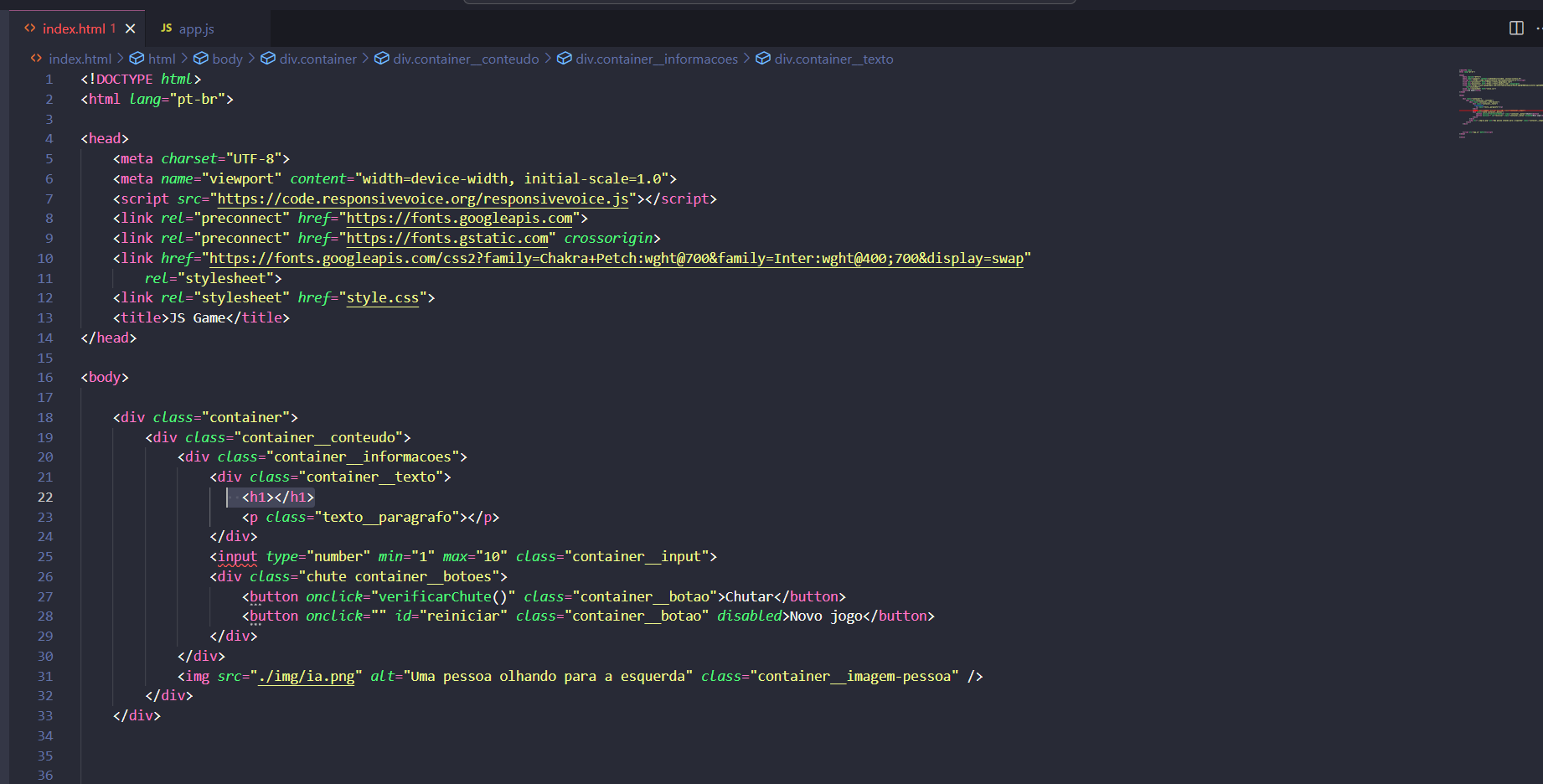Click the "reiniciar" id value on line 28
The width and height of the screenshot is (1543, 784).
(x=463, y=616)
